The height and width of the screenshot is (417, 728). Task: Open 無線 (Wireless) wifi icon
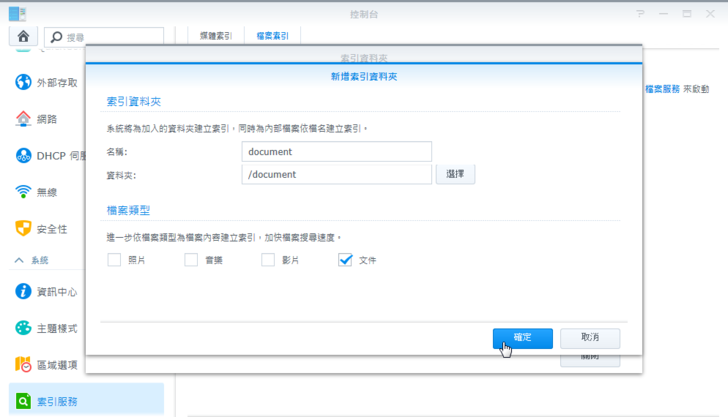pos(23,192)
